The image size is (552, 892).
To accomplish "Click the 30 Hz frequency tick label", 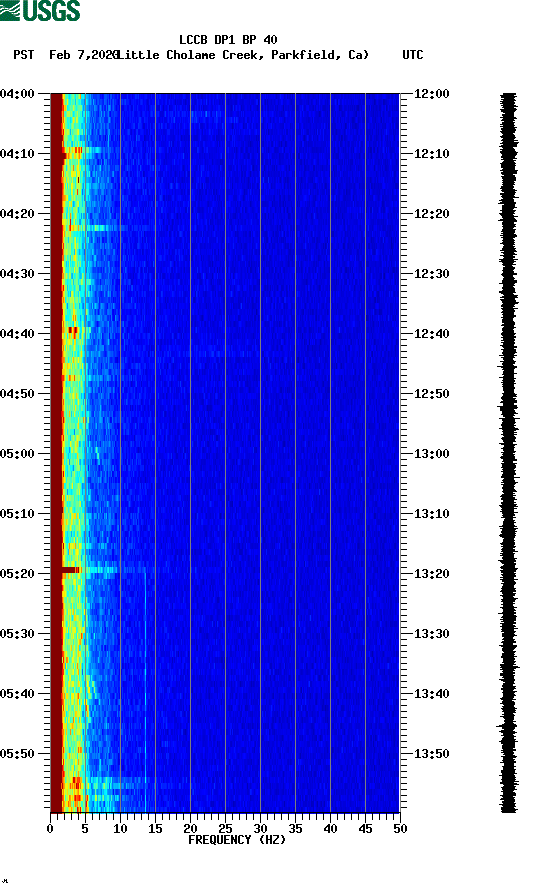I will [260, 829].
